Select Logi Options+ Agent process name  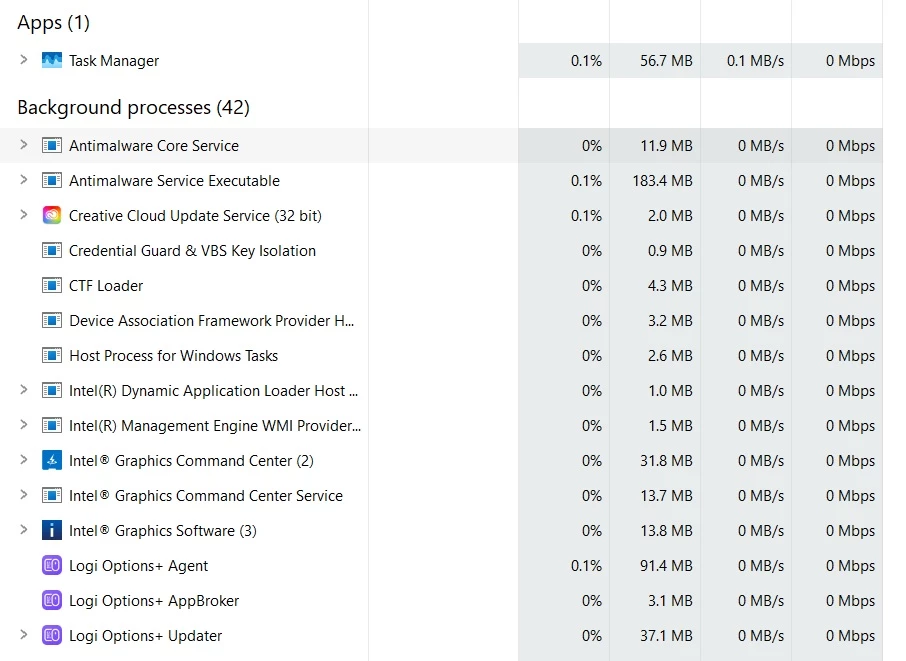(x=138, y=566)
